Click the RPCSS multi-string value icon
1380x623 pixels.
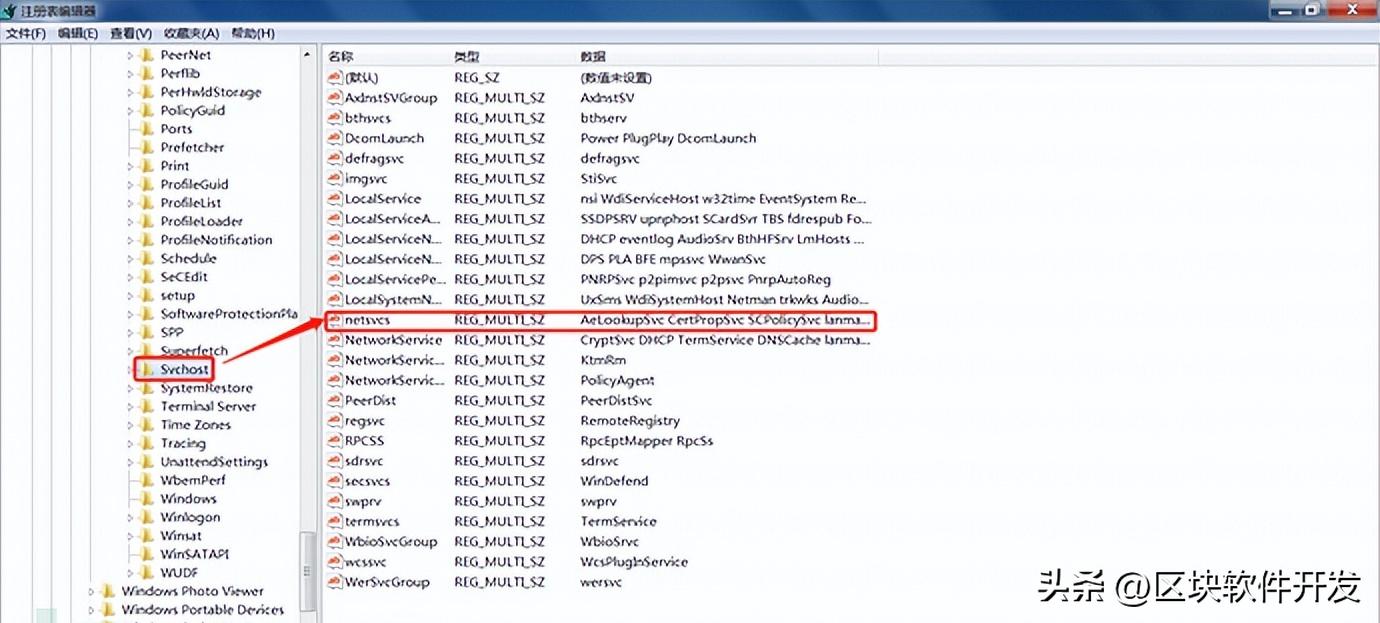(x=336, y=441)
